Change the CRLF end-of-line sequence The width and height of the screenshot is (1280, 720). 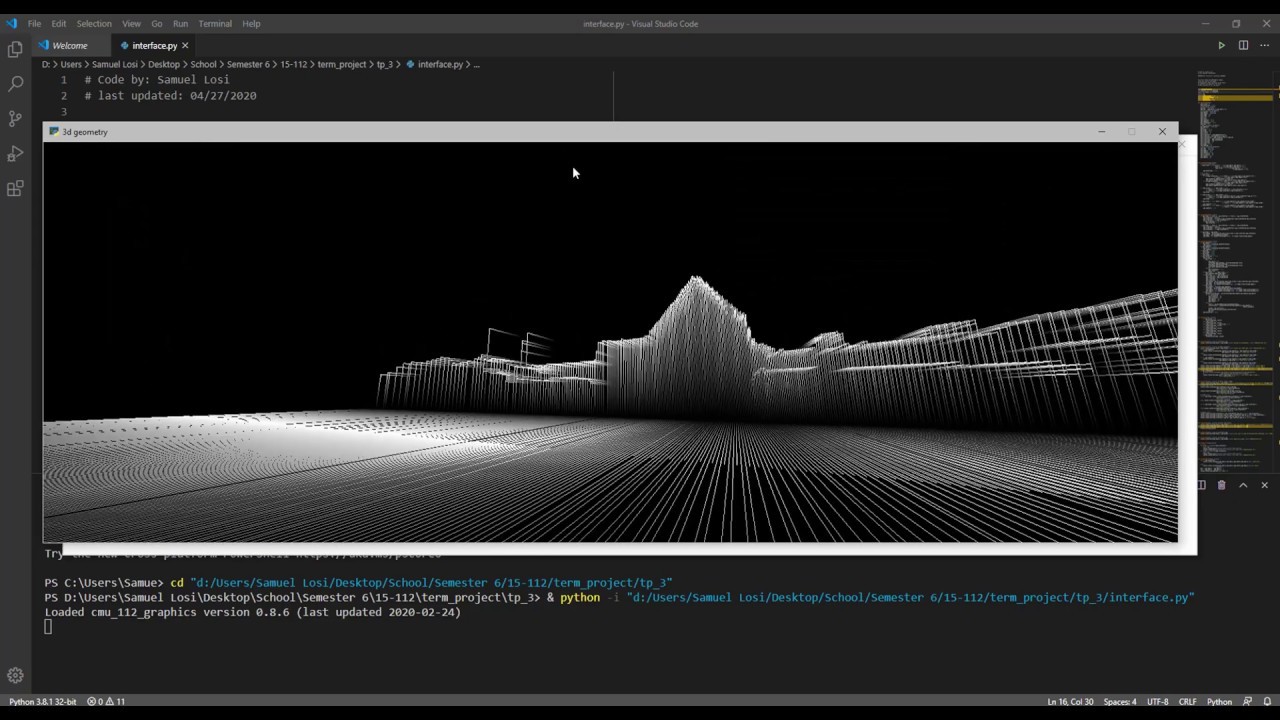[x=1187, y=702]
